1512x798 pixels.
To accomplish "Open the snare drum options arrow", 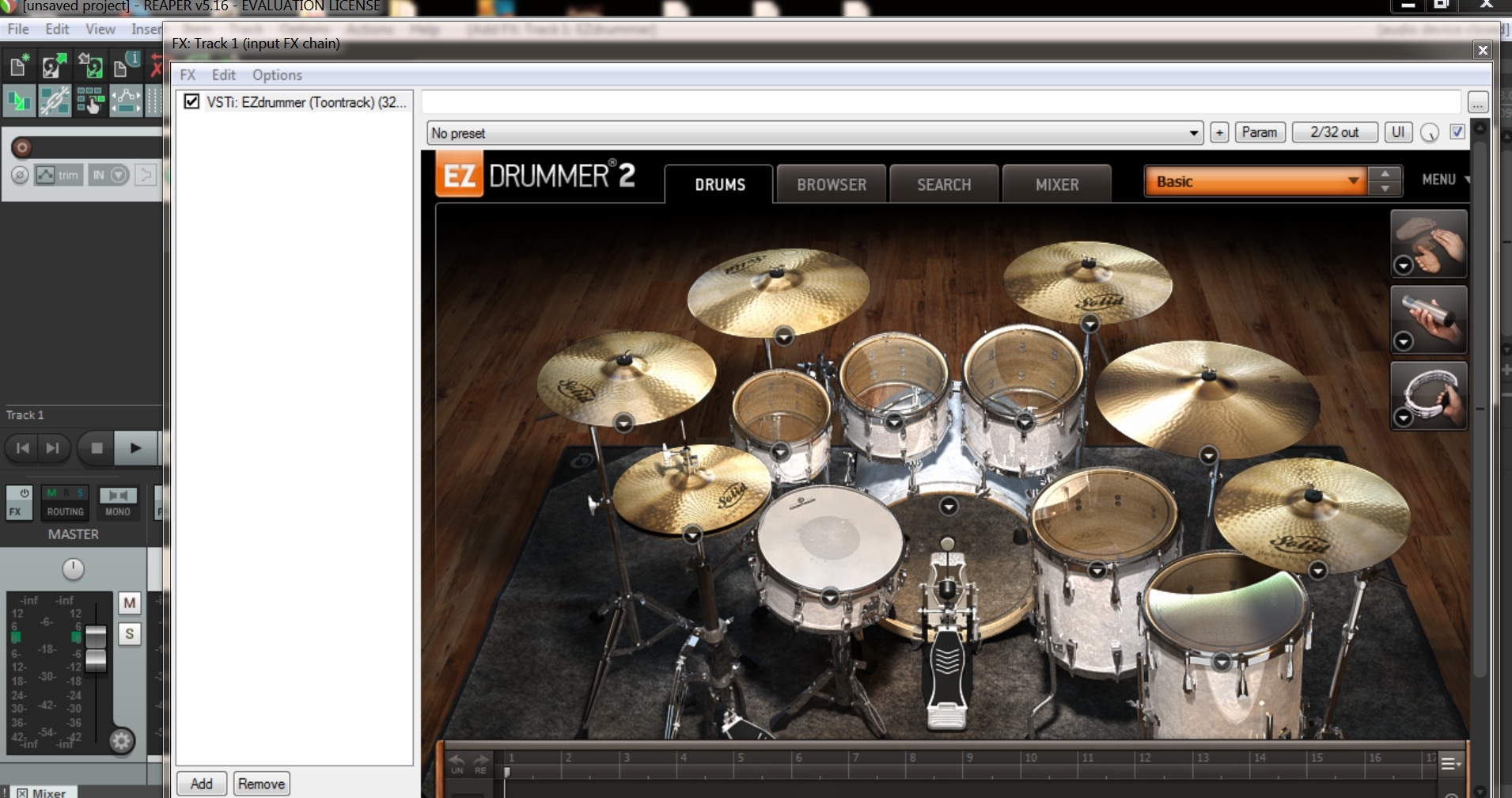I will click(830, 598).
